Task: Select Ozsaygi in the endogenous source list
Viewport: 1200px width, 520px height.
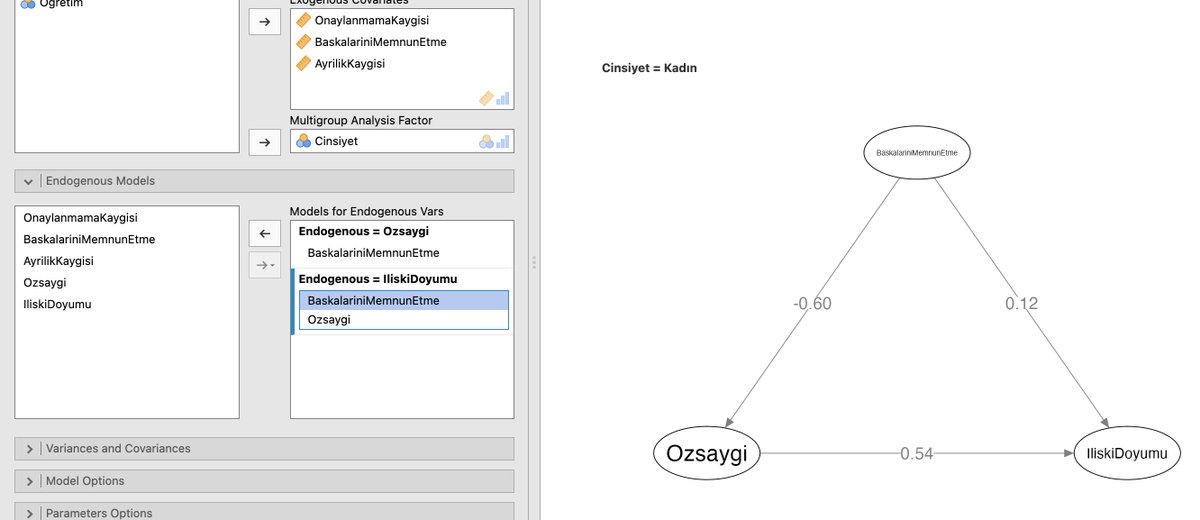Action: 45,283
